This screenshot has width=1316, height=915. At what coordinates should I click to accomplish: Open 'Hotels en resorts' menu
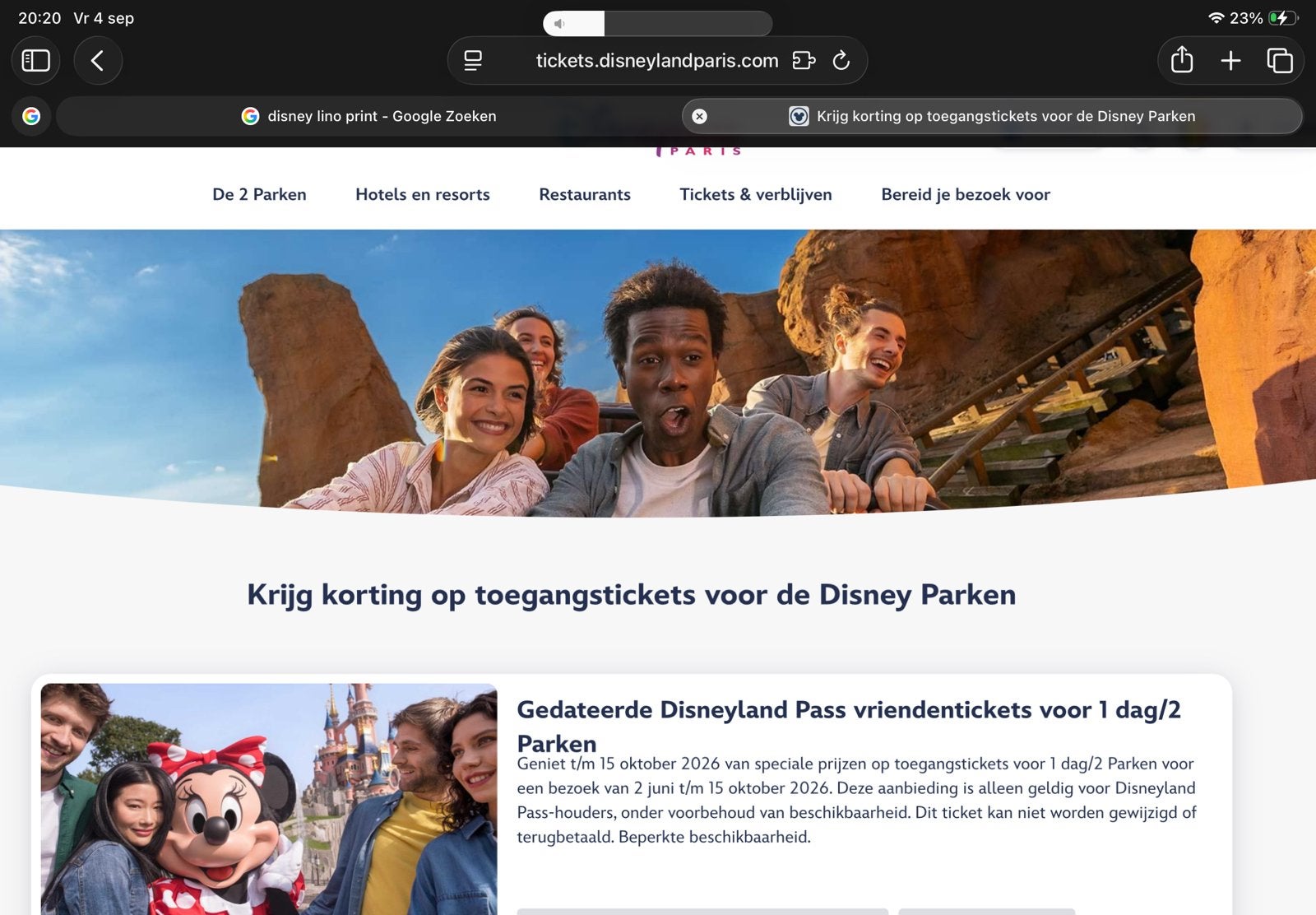click(423, 194)
